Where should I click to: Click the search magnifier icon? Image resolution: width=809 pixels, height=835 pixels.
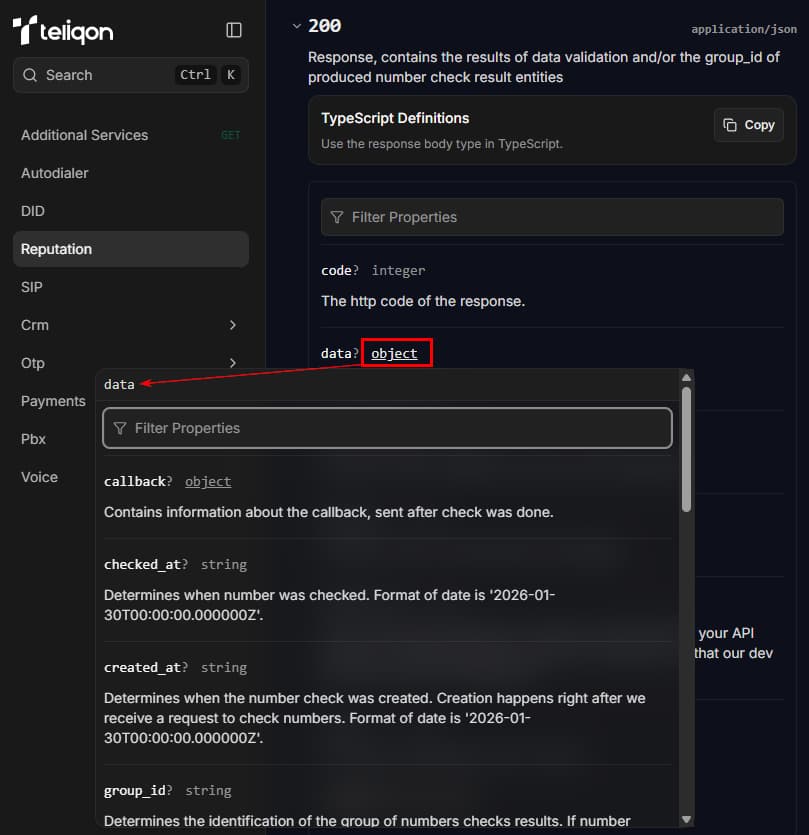(30, 75)
